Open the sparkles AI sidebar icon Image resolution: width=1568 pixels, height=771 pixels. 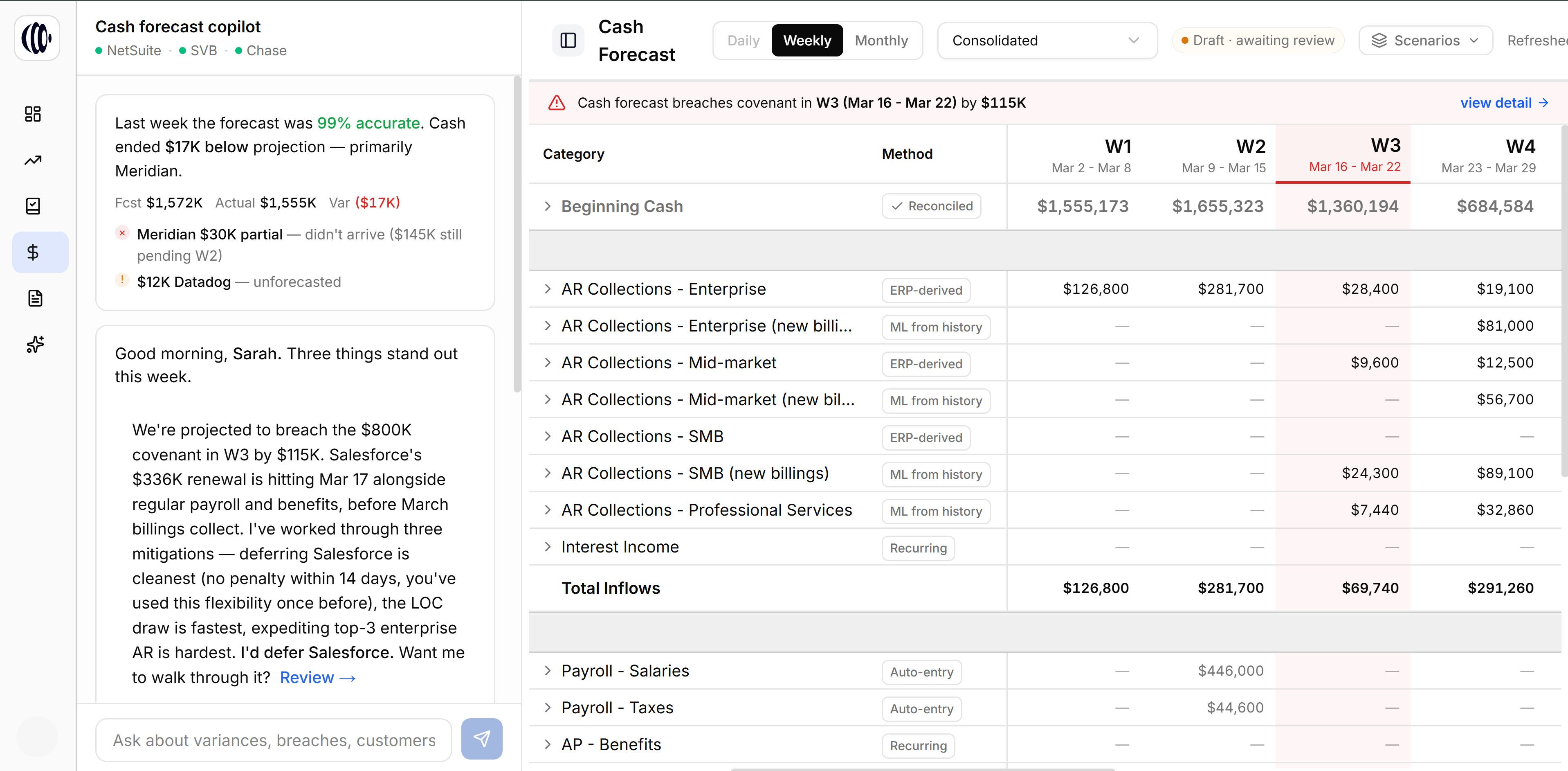point(35,344)
